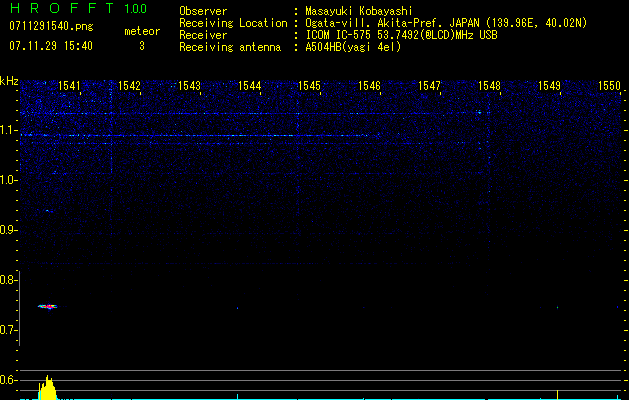This screenshot has width=629, height=400.
Task: Click the meteor count label
Action: [x=142, y=31]
